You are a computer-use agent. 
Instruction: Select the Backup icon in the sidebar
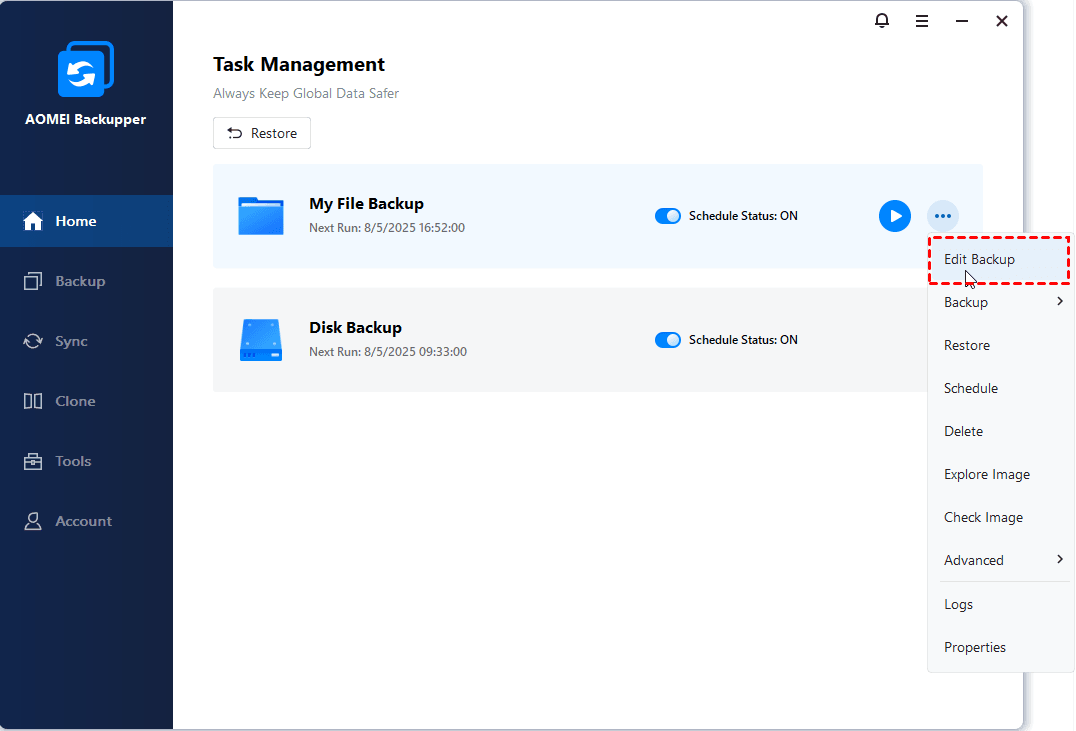pyautogui.click(x=36, y=281)
